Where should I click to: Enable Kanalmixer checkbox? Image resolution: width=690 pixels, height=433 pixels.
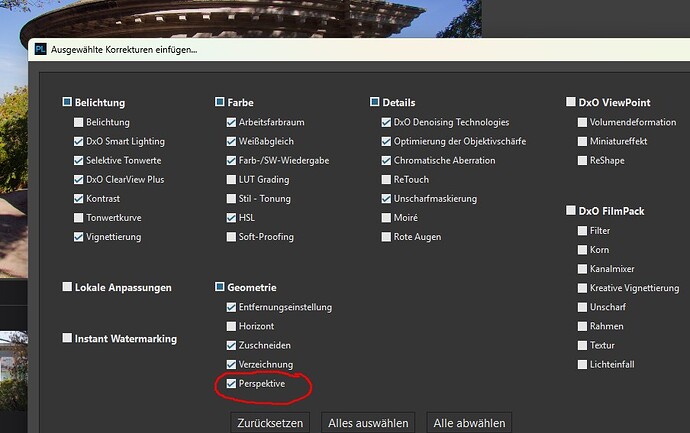coord(582,269)
